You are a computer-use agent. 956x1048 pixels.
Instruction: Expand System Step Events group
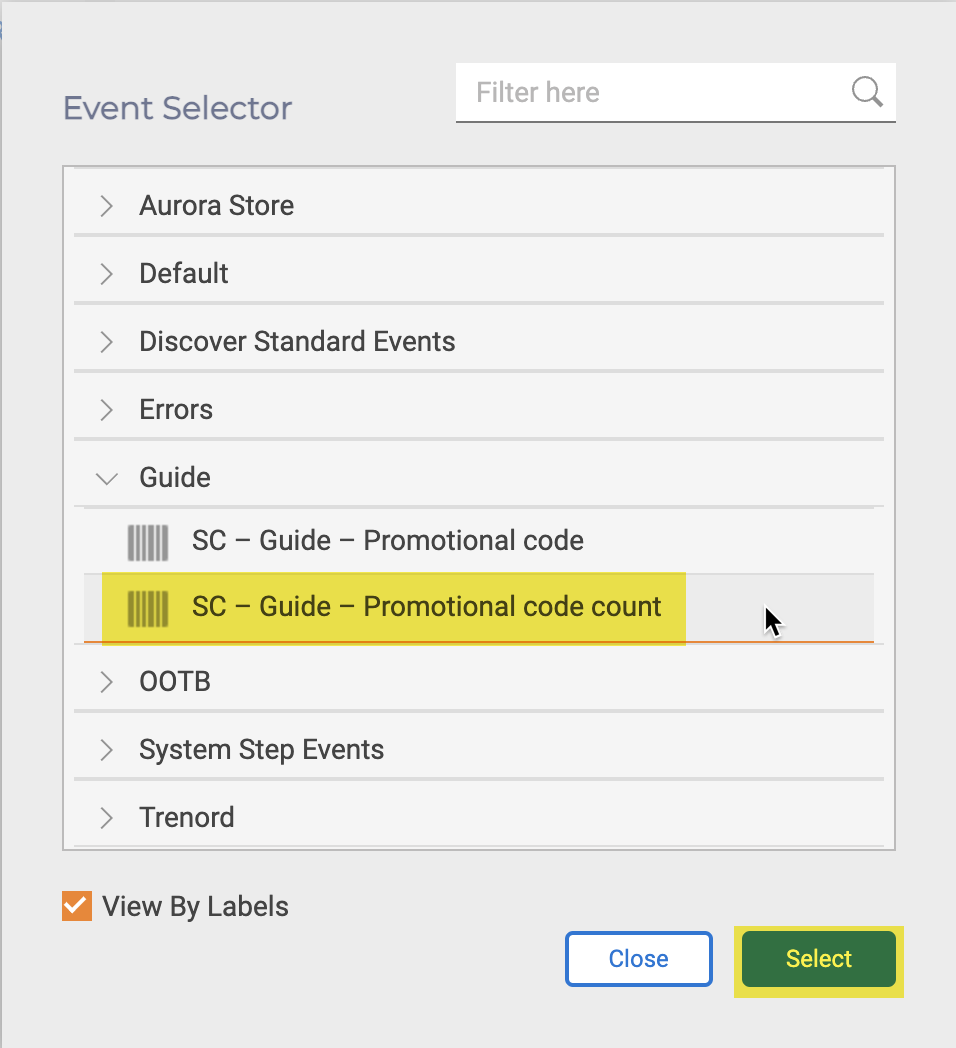pyautogui.click(x=107, y=750)
